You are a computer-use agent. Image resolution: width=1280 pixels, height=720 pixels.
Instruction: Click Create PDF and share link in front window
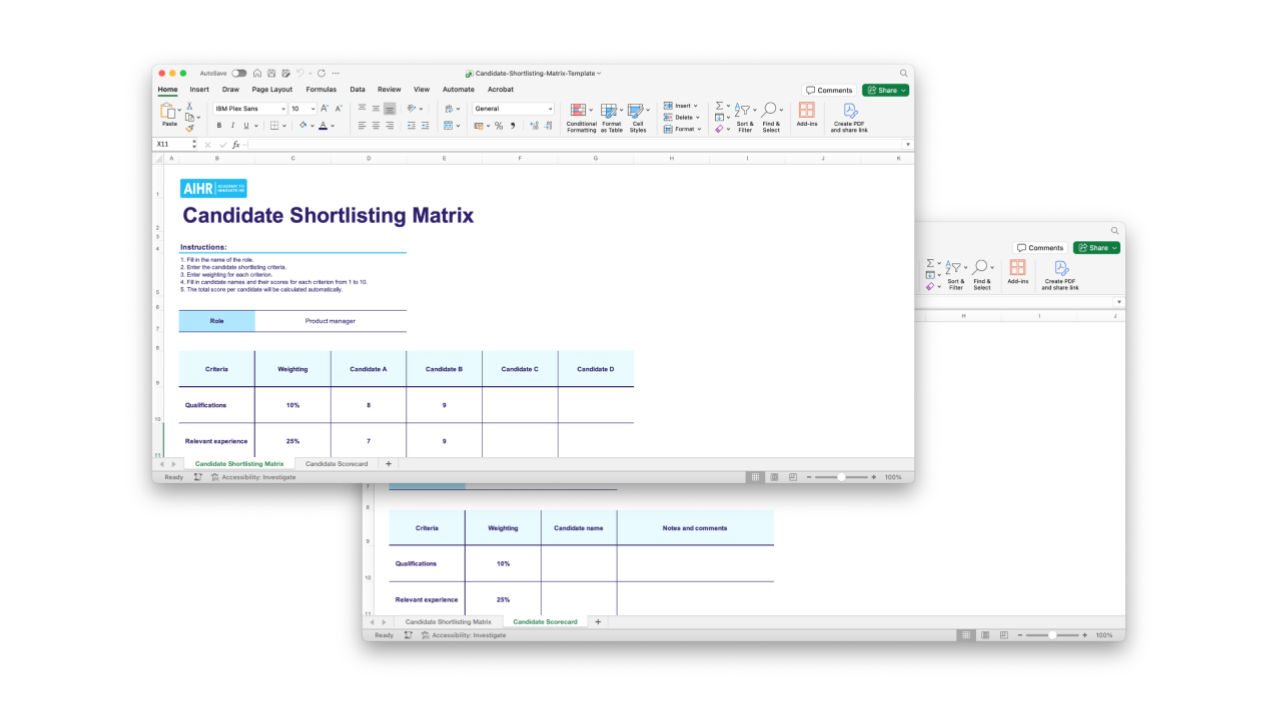849,111
